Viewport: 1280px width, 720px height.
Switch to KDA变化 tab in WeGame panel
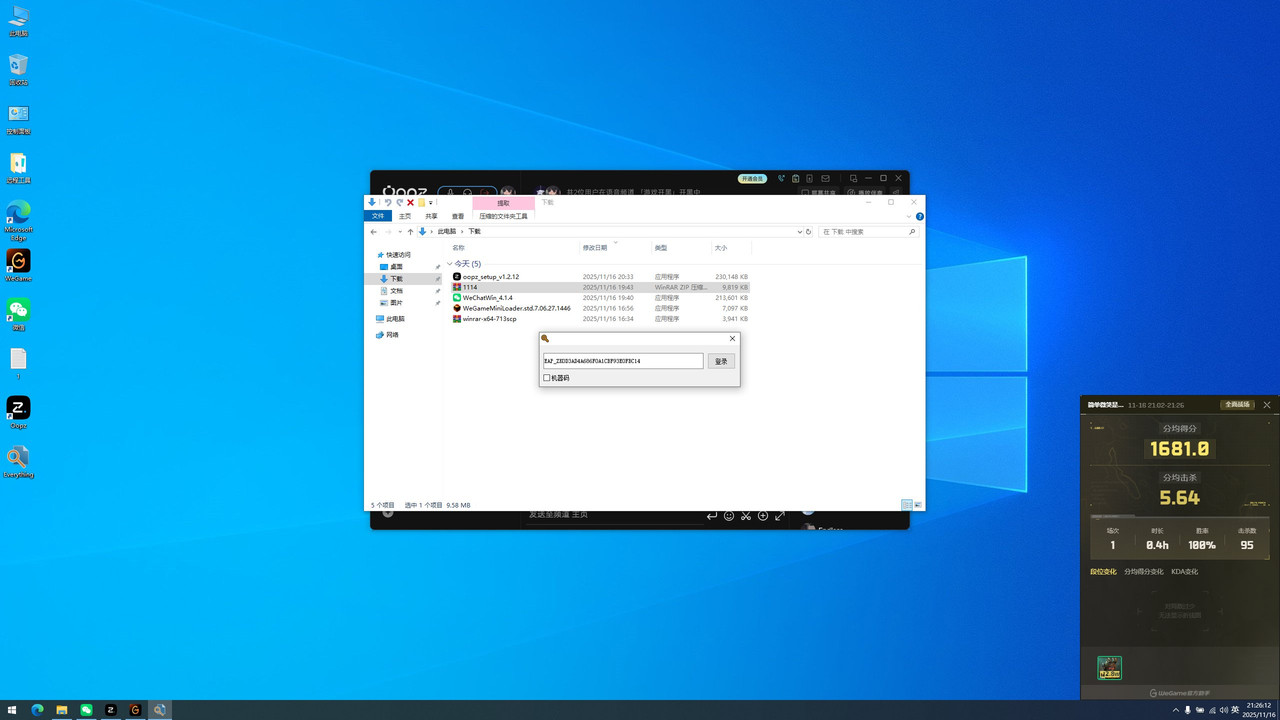[1185, 572]
